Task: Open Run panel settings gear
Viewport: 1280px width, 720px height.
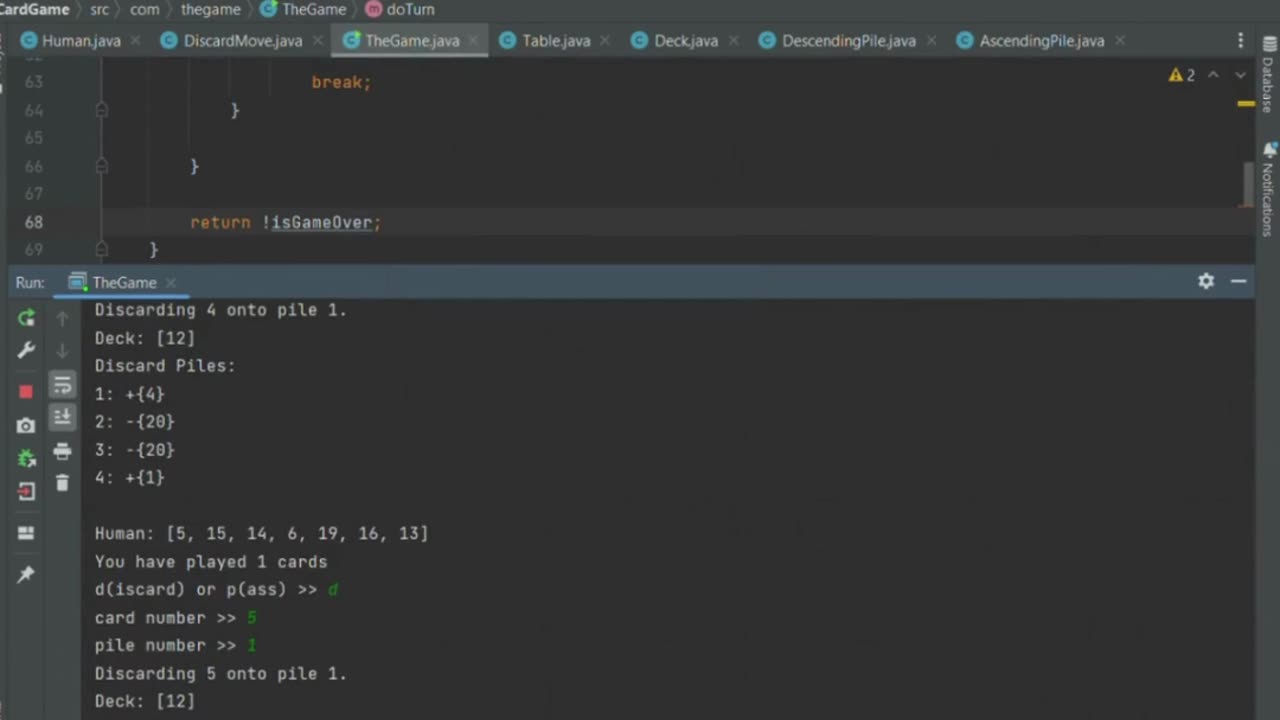Action: click(1206, 281)
